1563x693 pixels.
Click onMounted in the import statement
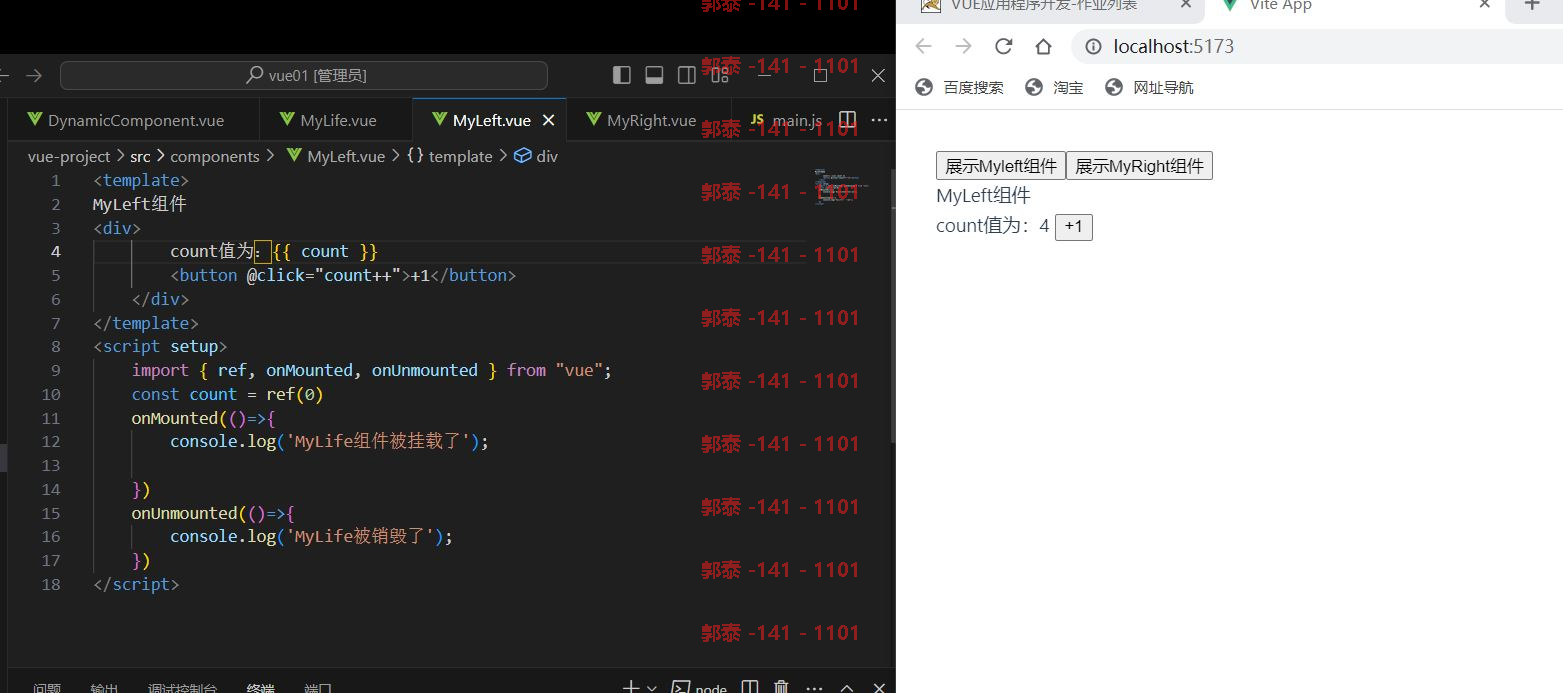coord(309,370)
